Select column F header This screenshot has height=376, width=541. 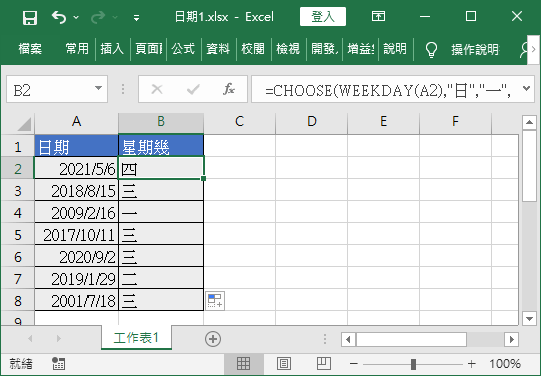click(x=455, y=122)
